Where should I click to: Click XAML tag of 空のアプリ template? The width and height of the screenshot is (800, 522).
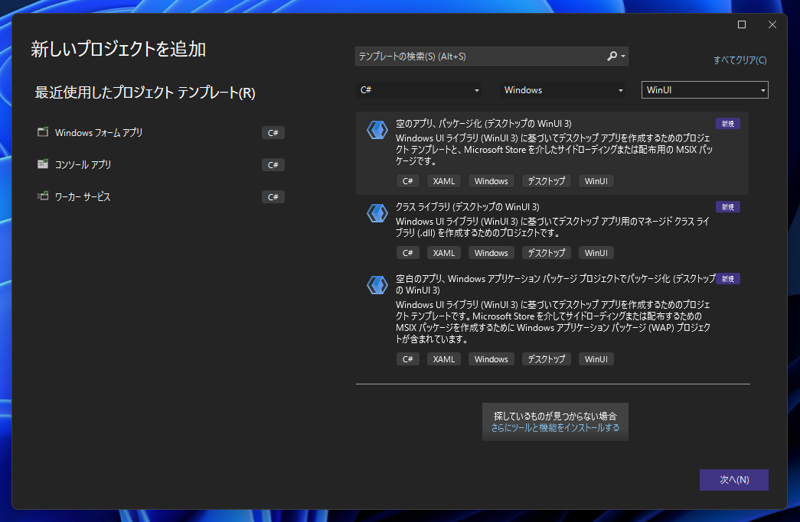click(x=443, y=181)
